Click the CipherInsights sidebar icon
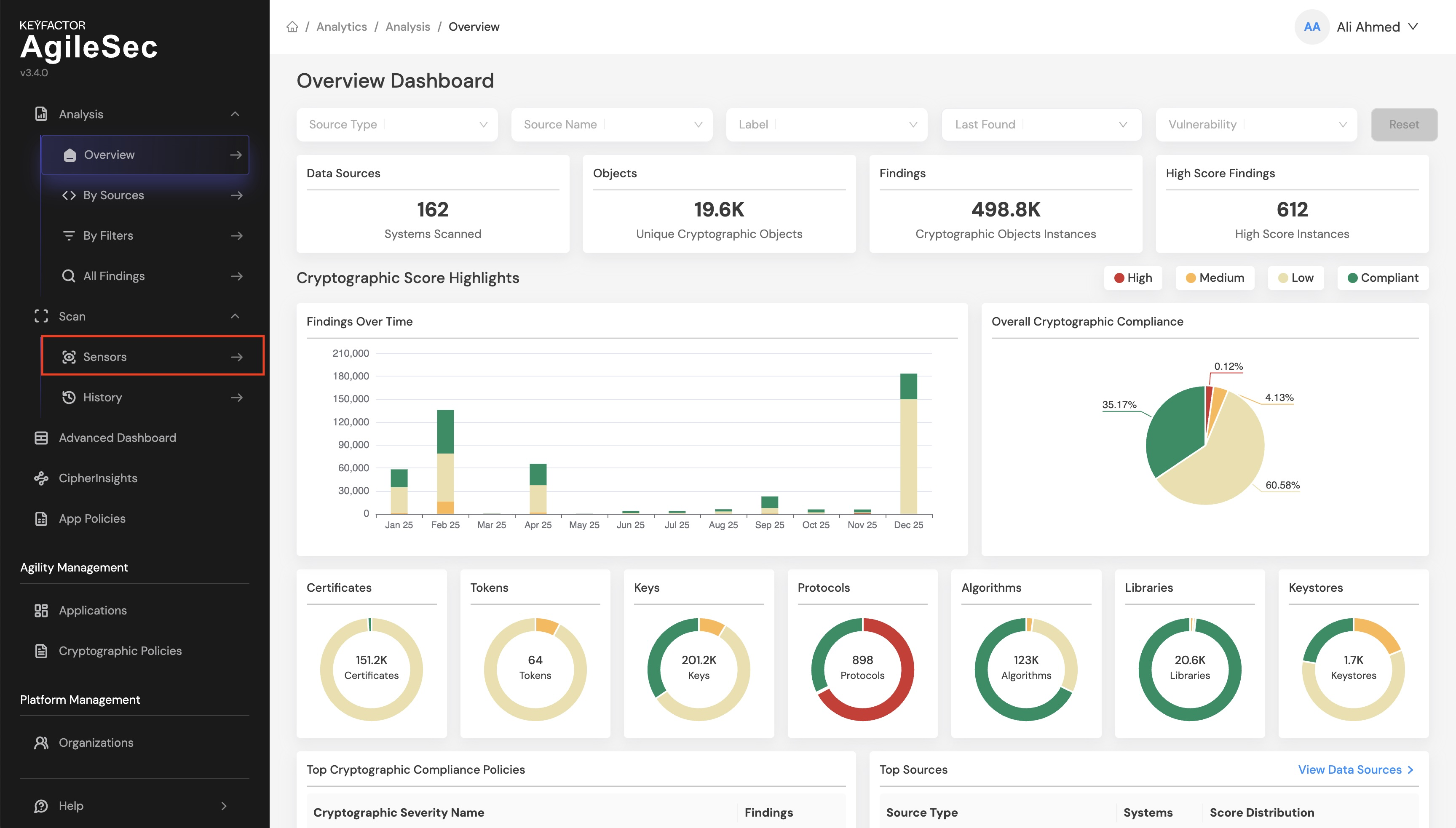This screenshot has width=1456, height=828. [41, 478]
